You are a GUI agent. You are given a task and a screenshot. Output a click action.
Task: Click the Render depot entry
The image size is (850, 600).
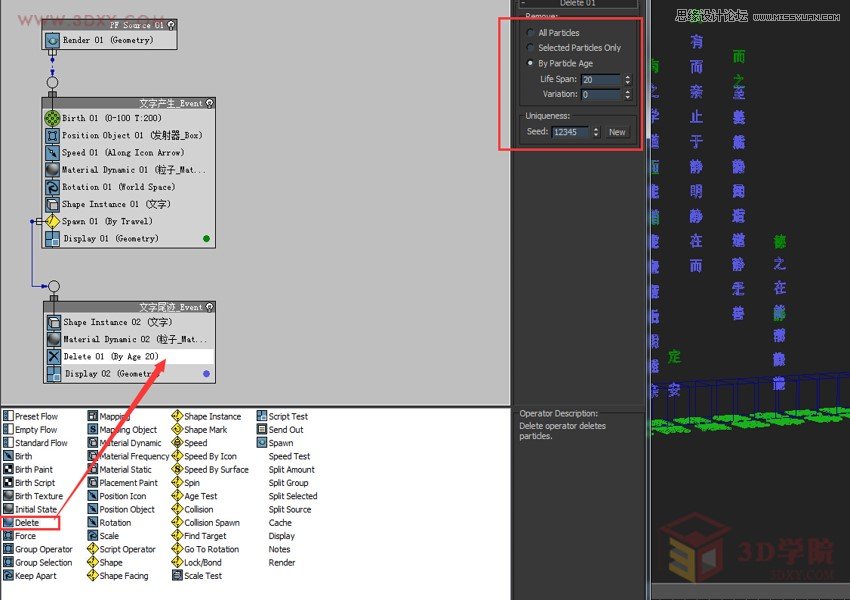point(282,563)
